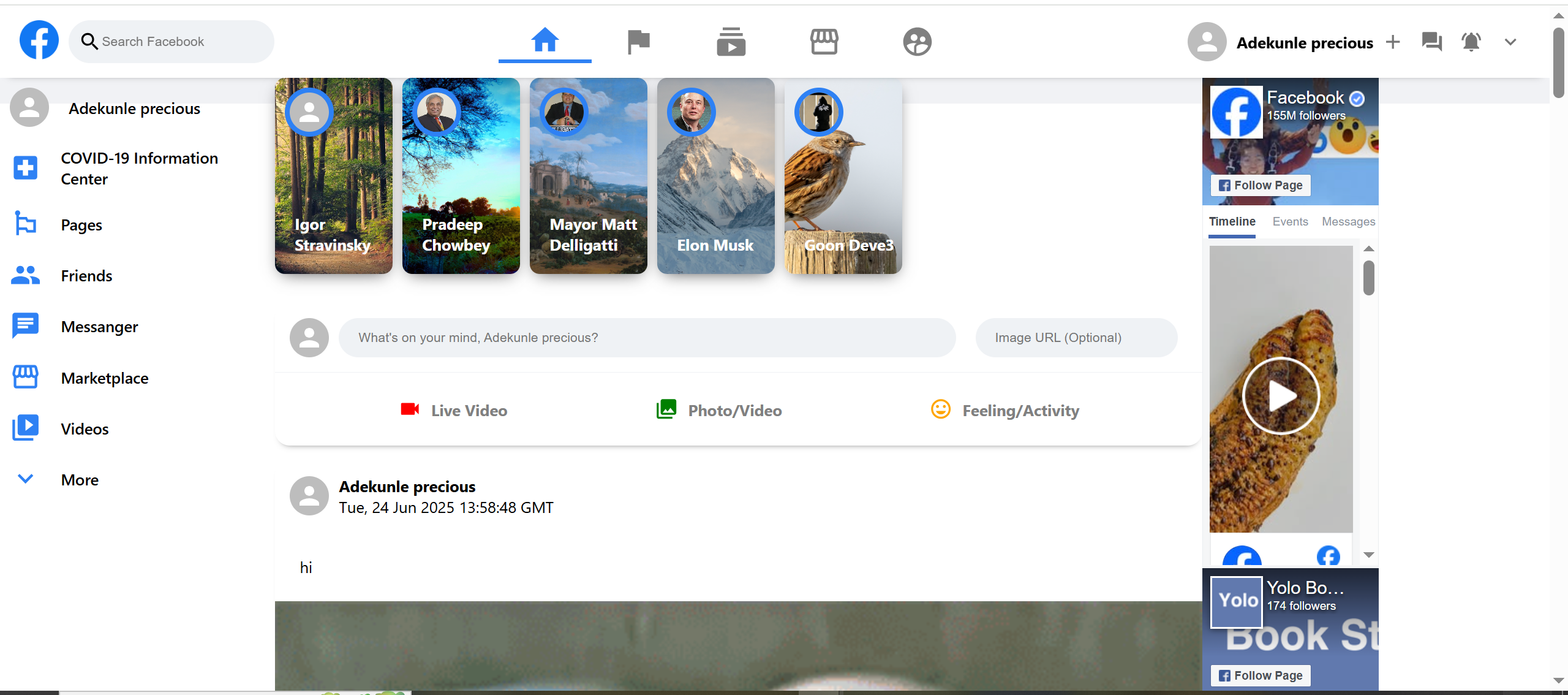Open the Marketplace storefront icon in top navigation
Viewport: 1568px width, 695px height.
point(824,42)
